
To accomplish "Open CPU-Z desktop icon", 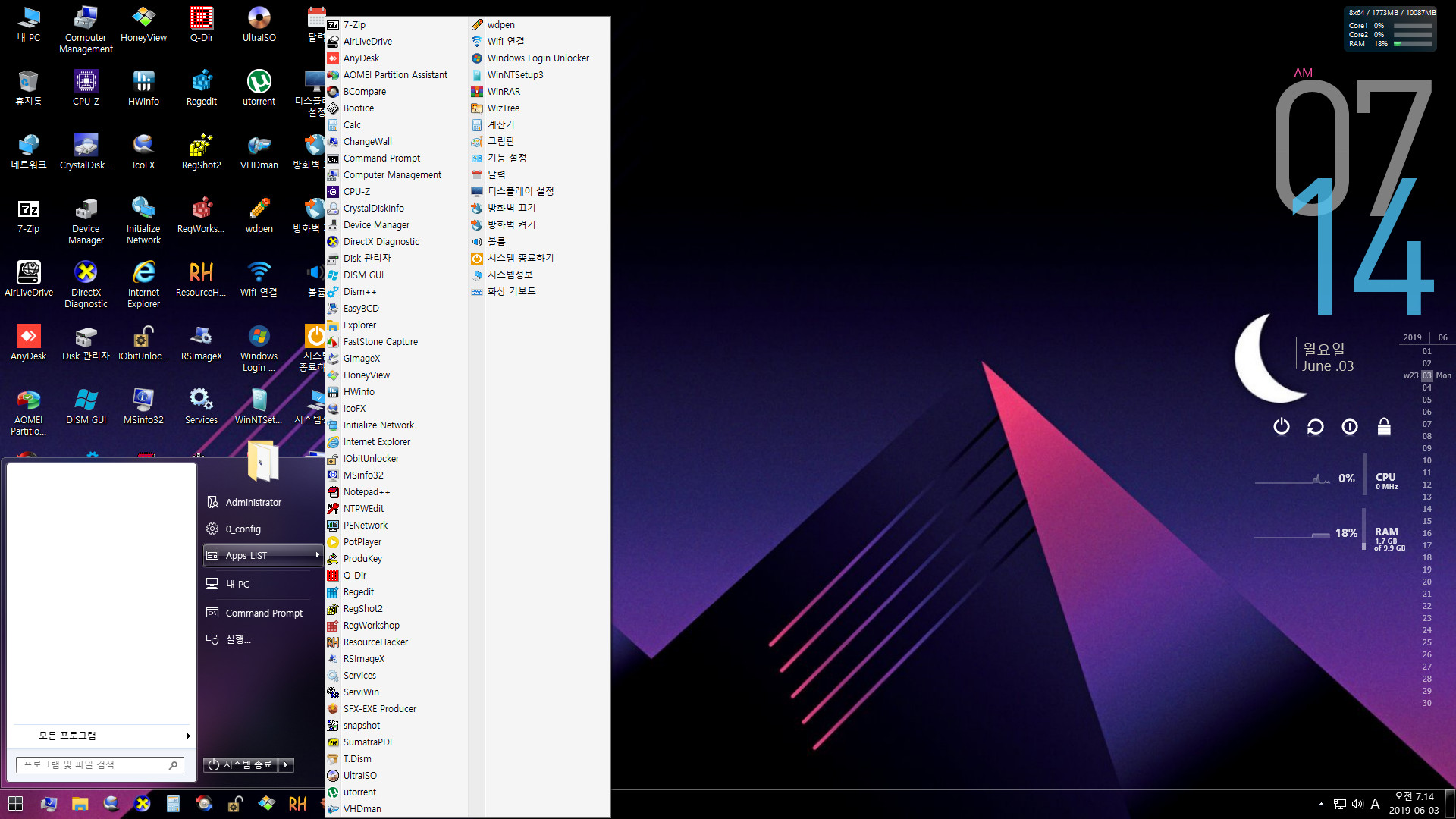I will coord(86,87).
